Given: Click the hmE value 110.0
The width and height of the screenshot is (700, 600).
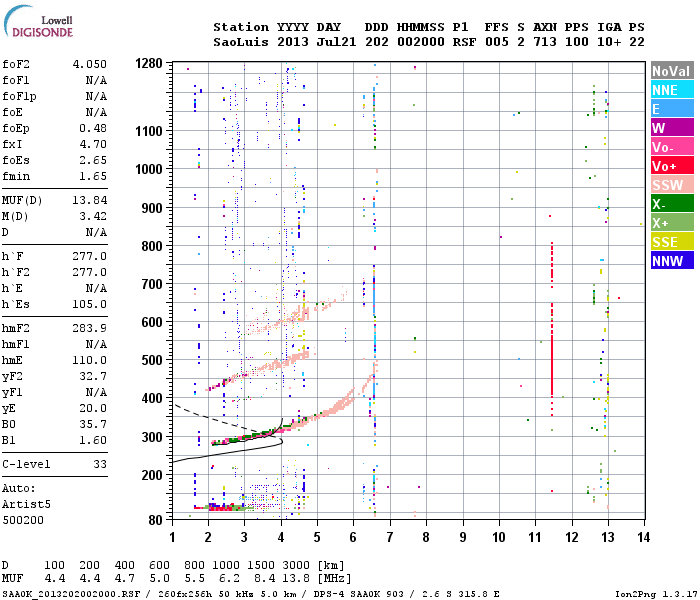Looking at the screenshot, I should pos(90,360).
